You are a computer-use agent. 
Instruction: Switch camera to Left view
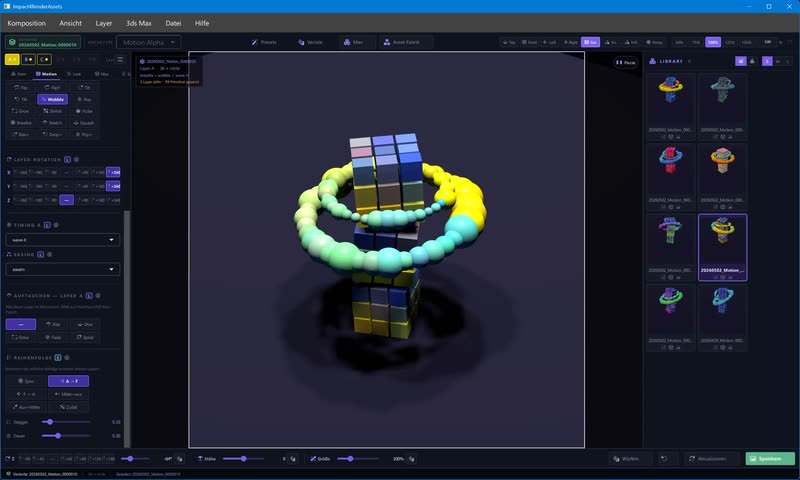click(549, 42)
